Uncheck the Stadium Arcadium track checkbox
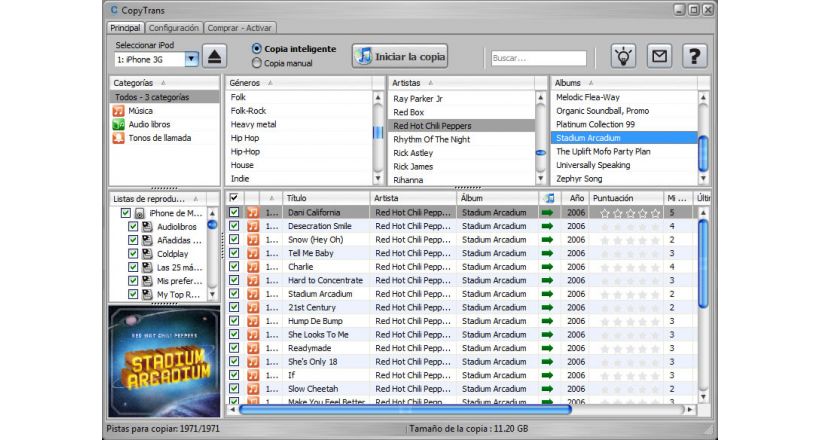This screenshot has width=820, height=440. pyautogui.click(x=234, y=294)
